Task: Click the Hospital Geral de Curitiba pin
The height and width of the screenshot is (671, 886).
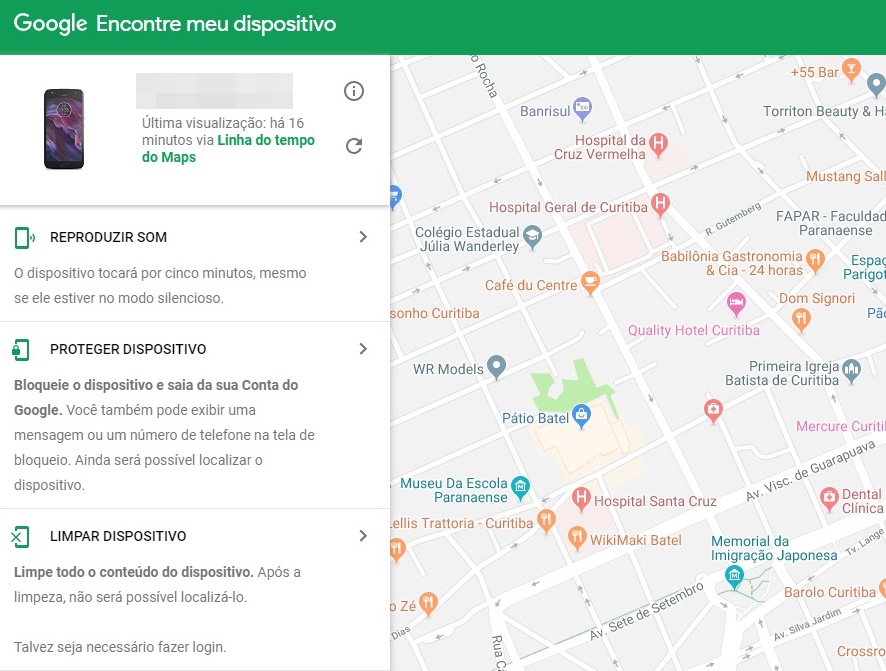Action: [660, 204]
